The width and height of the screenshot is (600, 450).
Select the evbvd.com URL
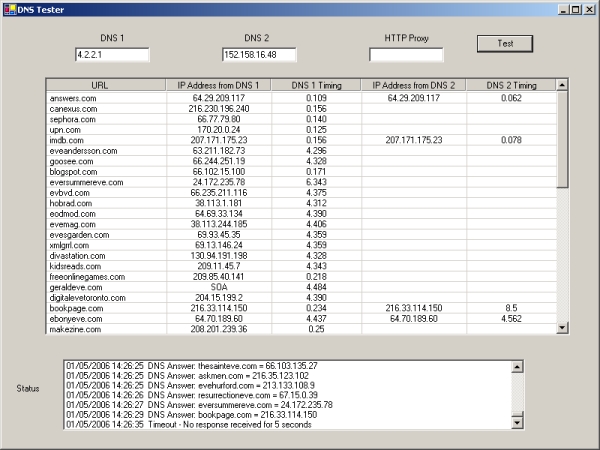point(69,193)
